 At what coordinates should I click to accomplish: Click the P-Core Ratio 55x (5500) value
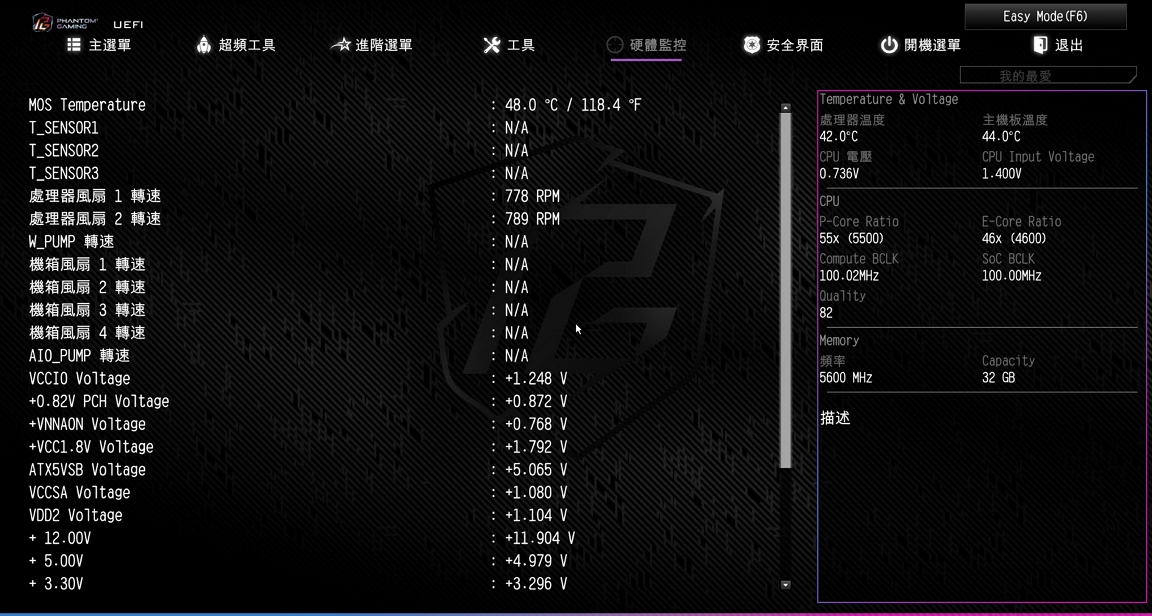pos(852,238)
